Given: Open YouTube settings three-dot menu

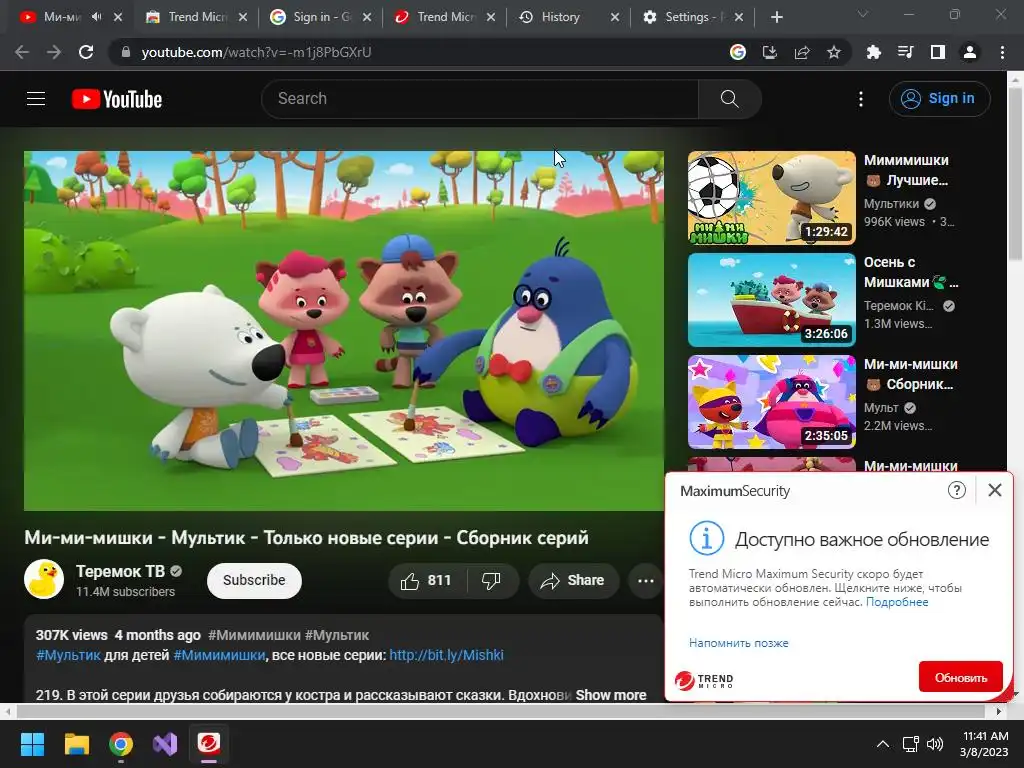Looking at the screenshot, I should click(x=861, y=99).
